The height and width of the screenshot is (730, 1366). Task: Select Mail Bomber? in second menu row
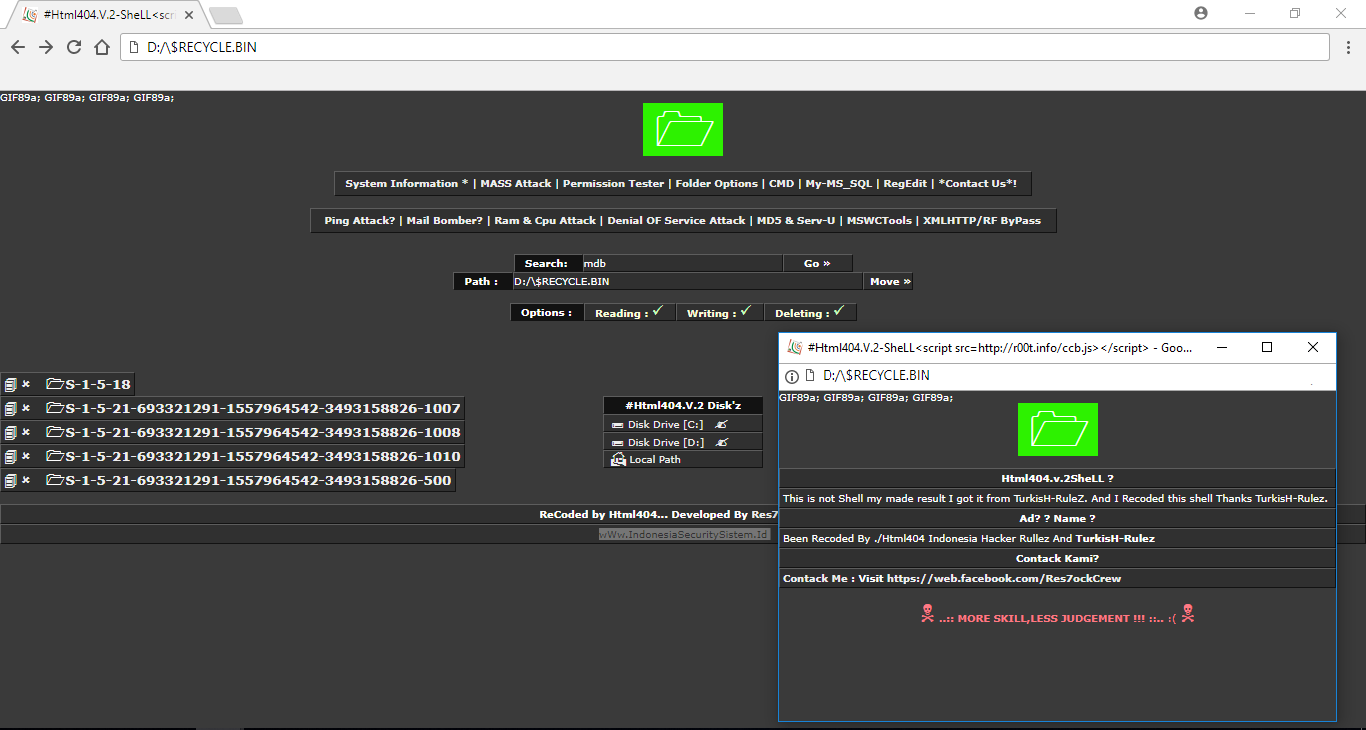[444, 221]
